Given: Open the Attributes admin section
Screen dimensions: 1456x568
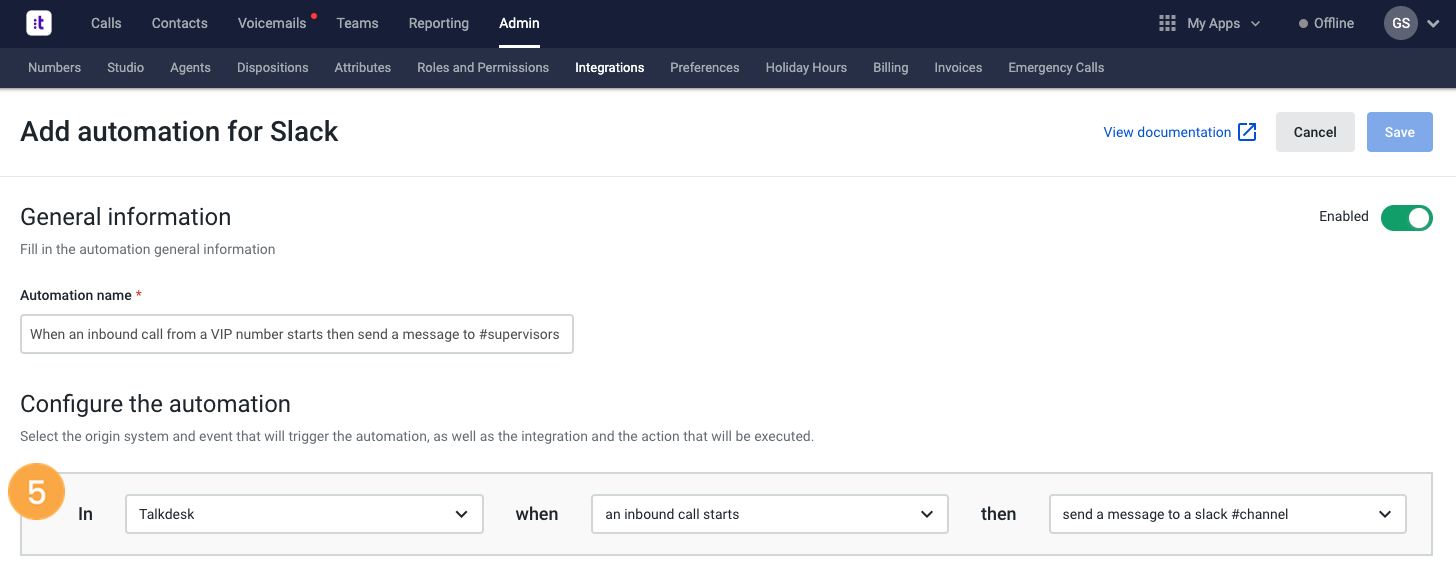Looking at the screenshot, I should coord(363,68).
